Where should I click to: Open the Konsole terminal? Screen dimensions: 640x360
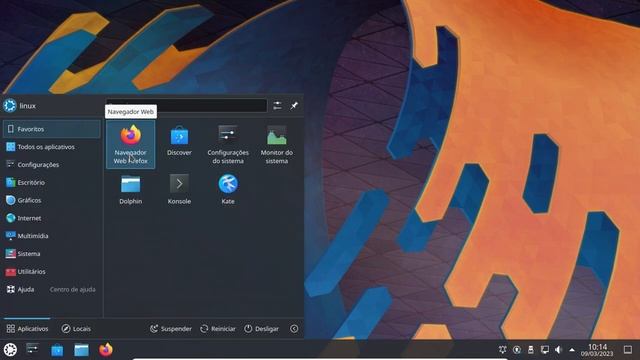[x=179, y=189]
